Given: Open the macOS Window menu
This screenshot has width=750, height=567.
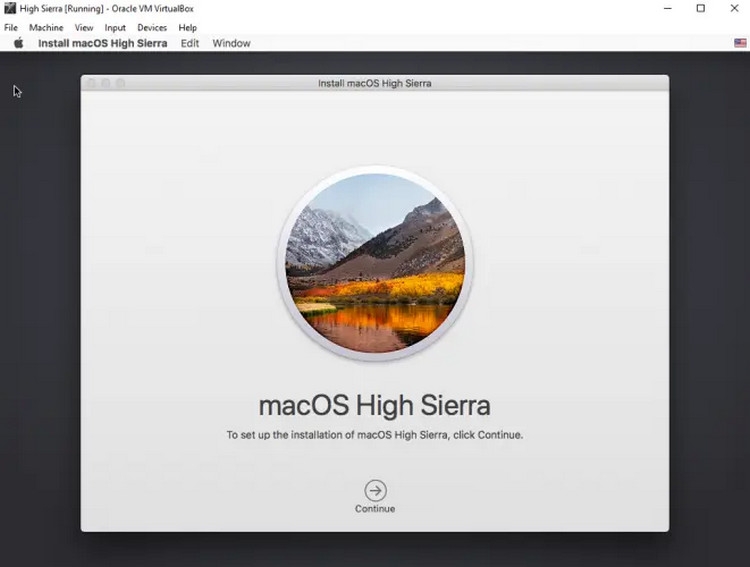Looking at the screenshot, I should click(232, 43).
